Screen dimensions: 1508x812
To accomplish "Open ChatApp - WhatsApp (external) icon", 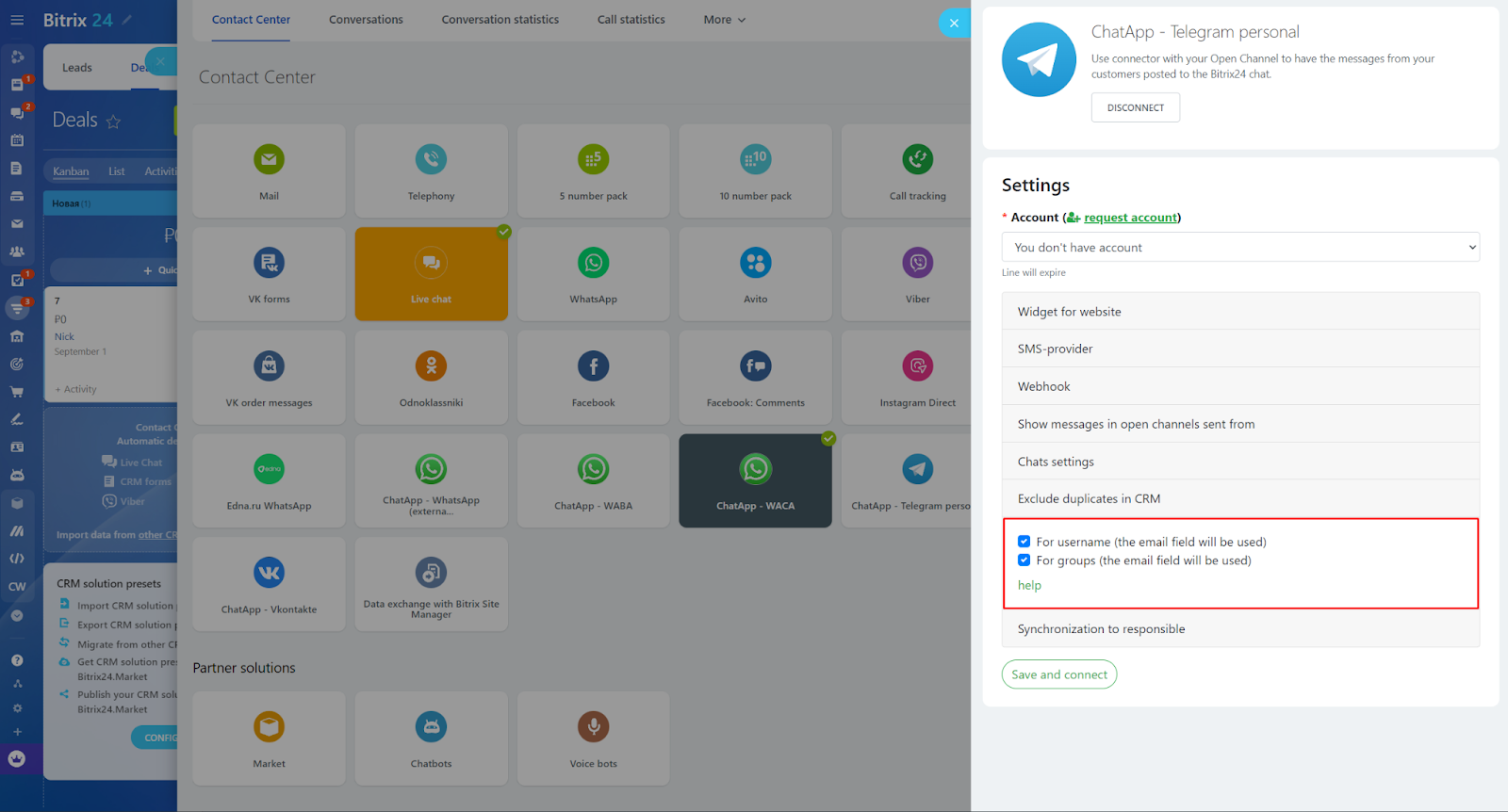I will coord(431,469).
